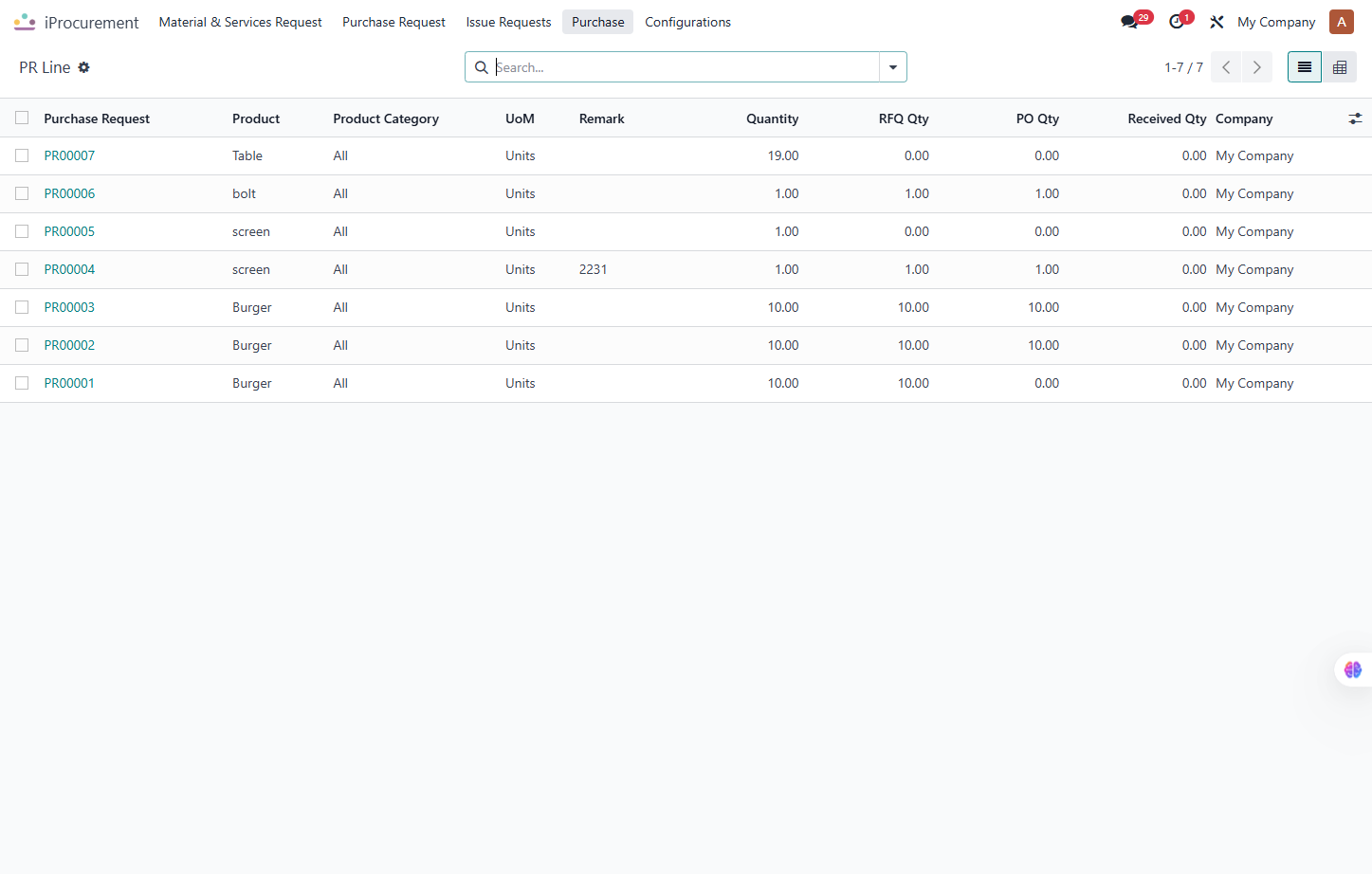Open the My Company switcher
This screenshot has height=874, width=1372.
click(x=1276, y=22)
